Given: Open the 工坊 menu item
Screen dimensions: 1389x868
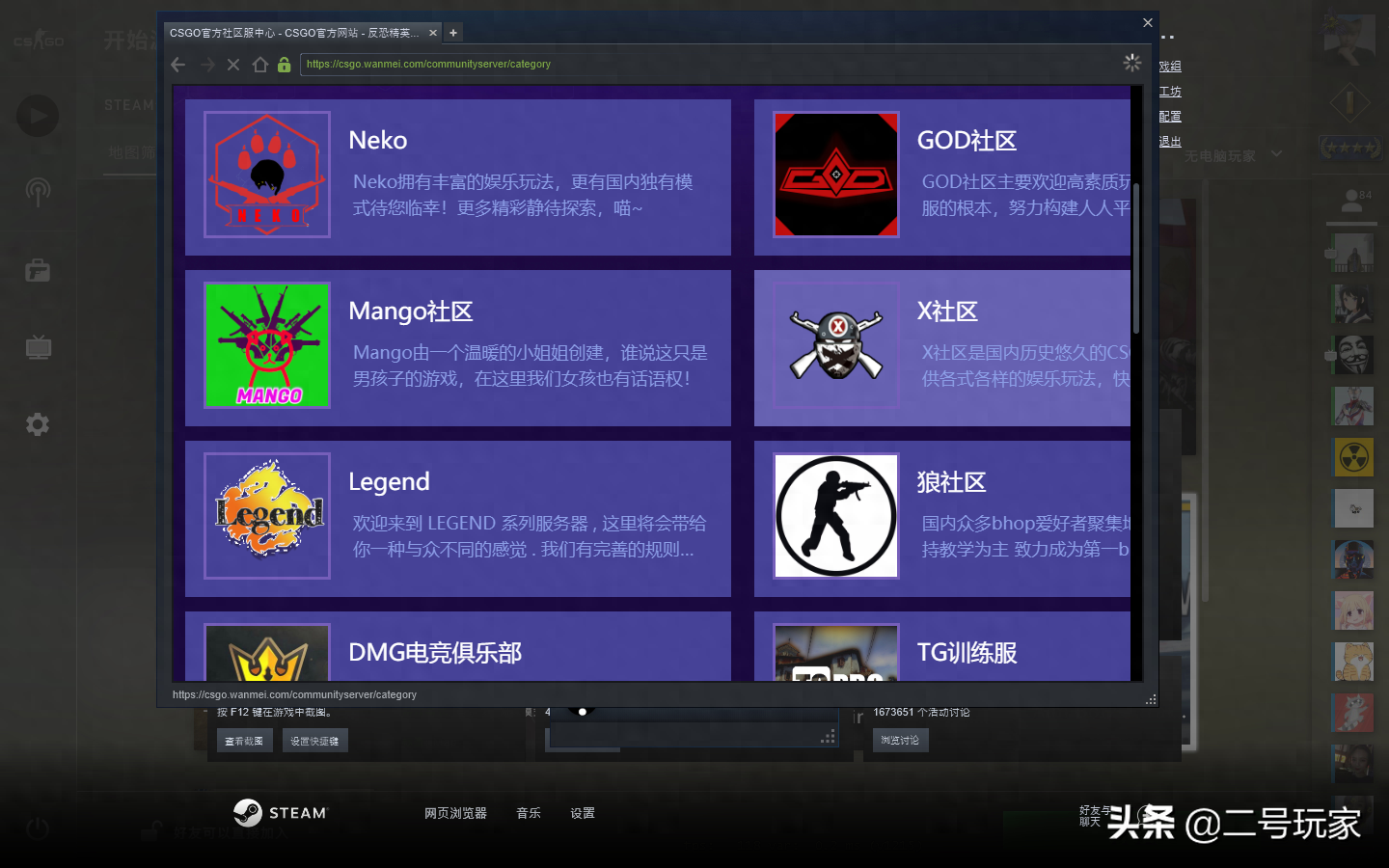Looking at the screenshot, I should click(1170, 91).
